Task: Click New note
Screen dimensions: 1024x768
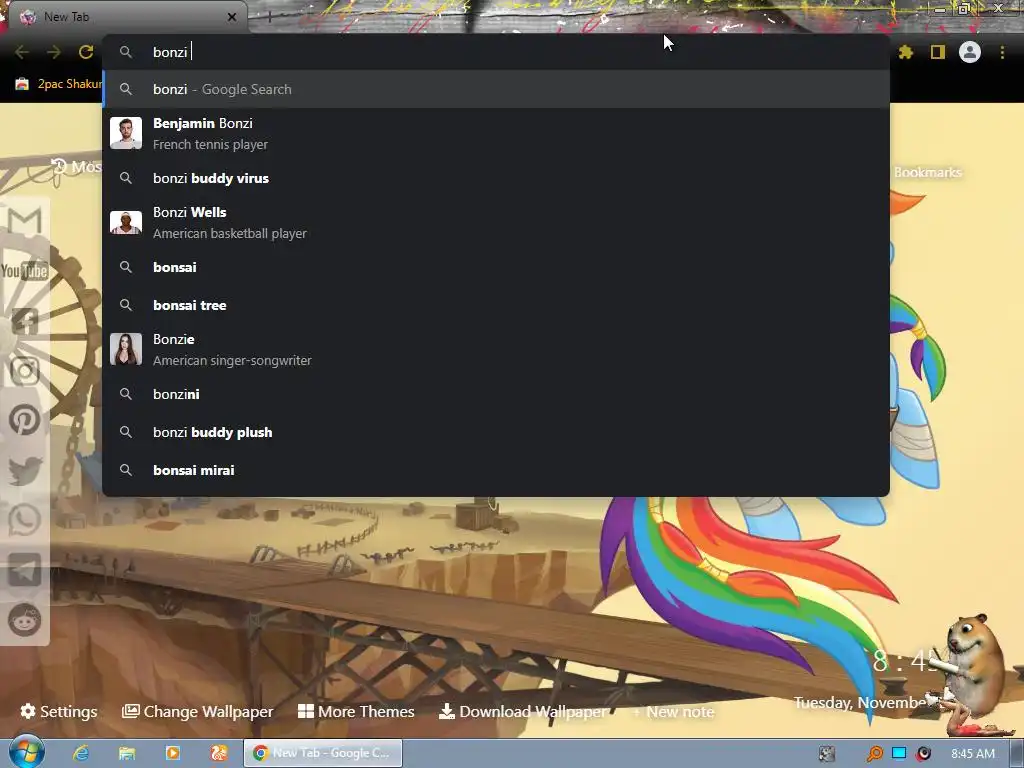Action: coord(673,712)
